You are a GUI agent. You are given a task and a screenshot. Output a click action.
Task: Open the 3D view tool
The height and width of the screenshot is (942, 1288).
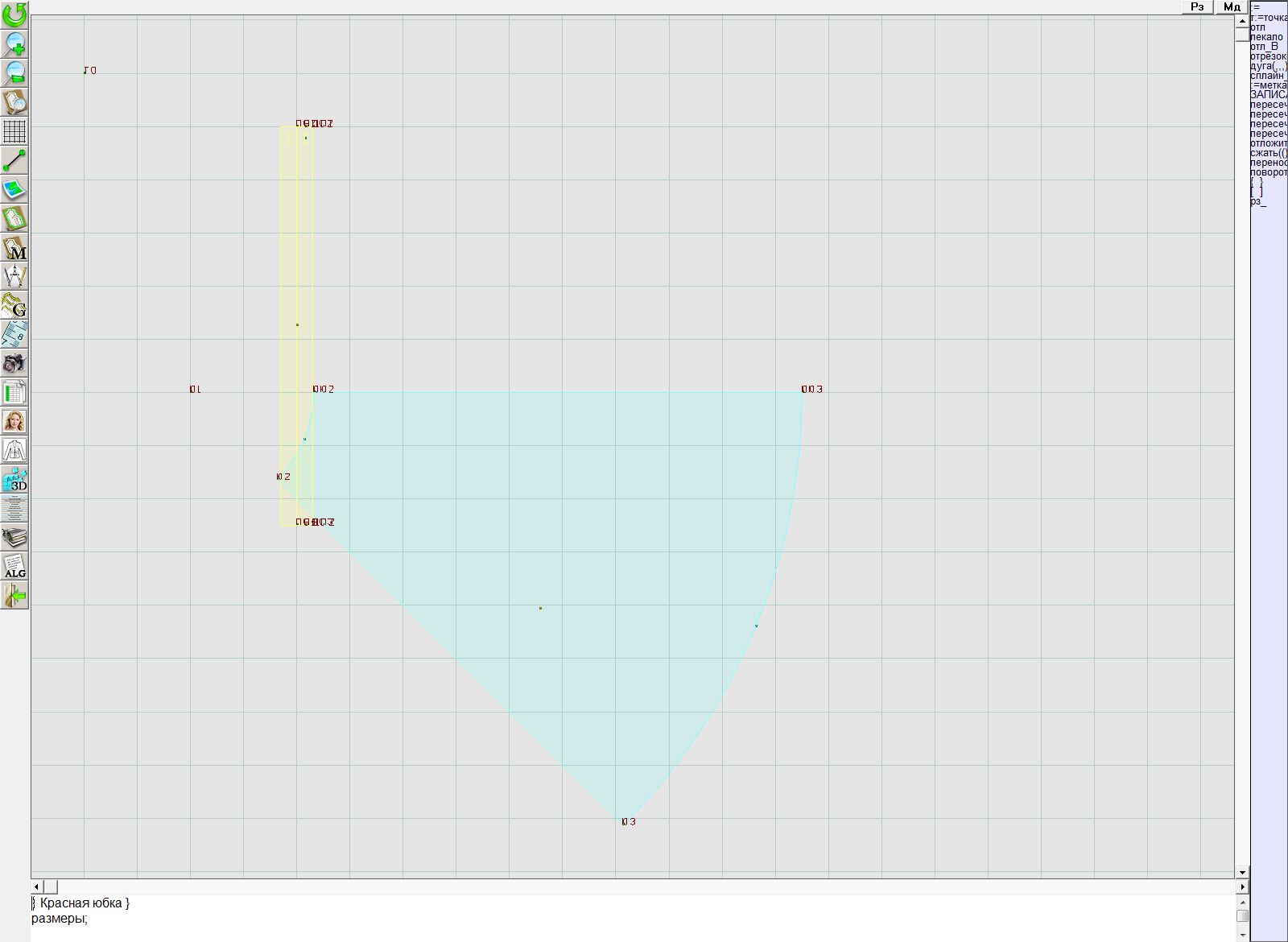[x=14, y=480]
